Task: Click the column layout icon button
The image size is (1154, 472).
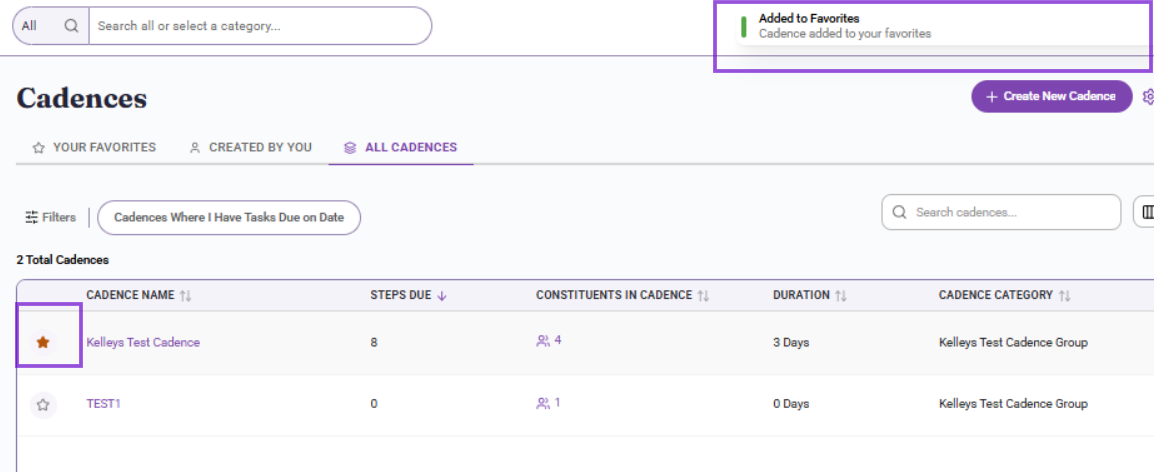Action: pos(1144,212)
